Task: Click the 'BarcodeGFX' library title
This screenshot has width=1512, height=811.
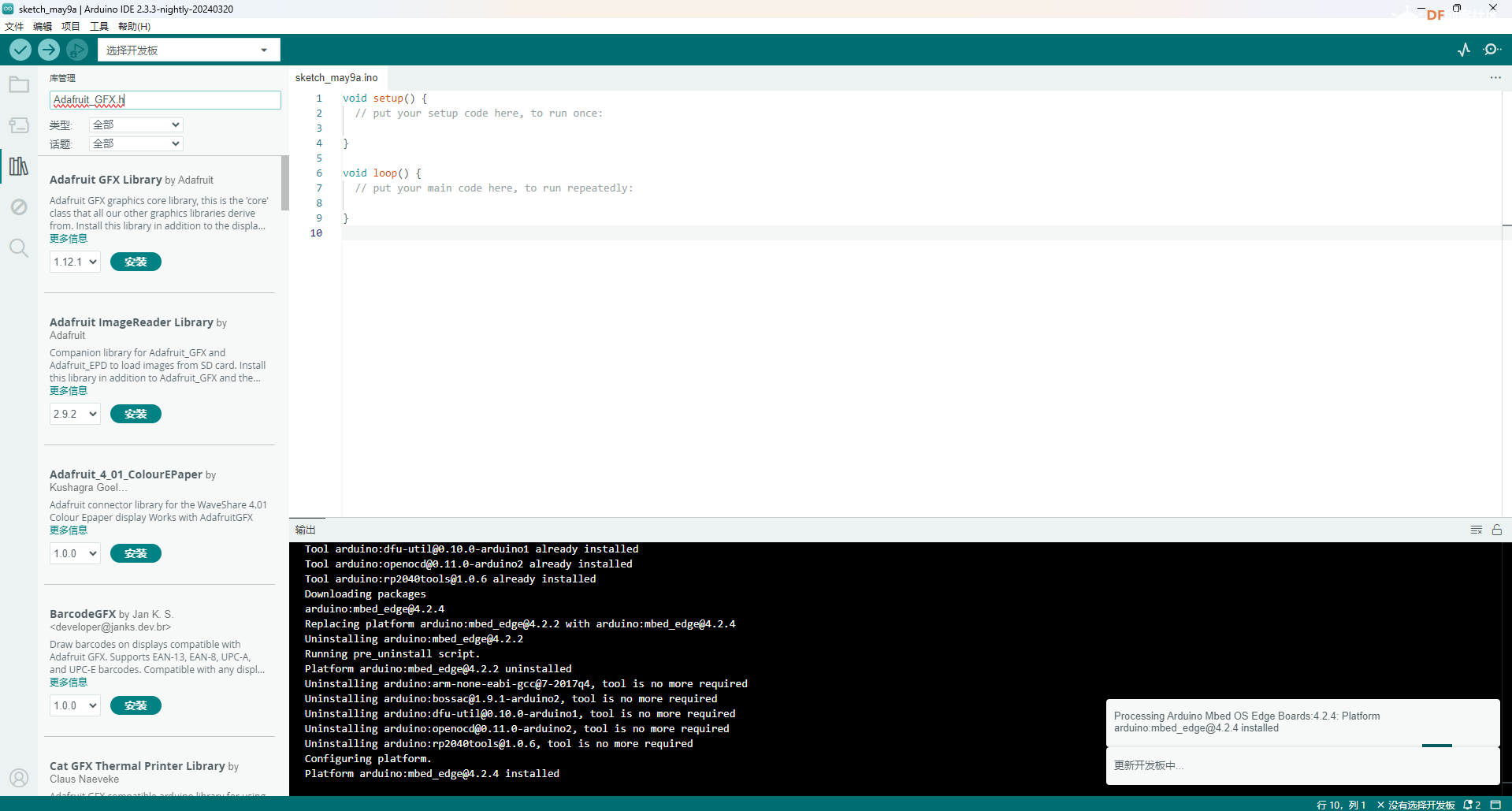Action: click(83, 614)
